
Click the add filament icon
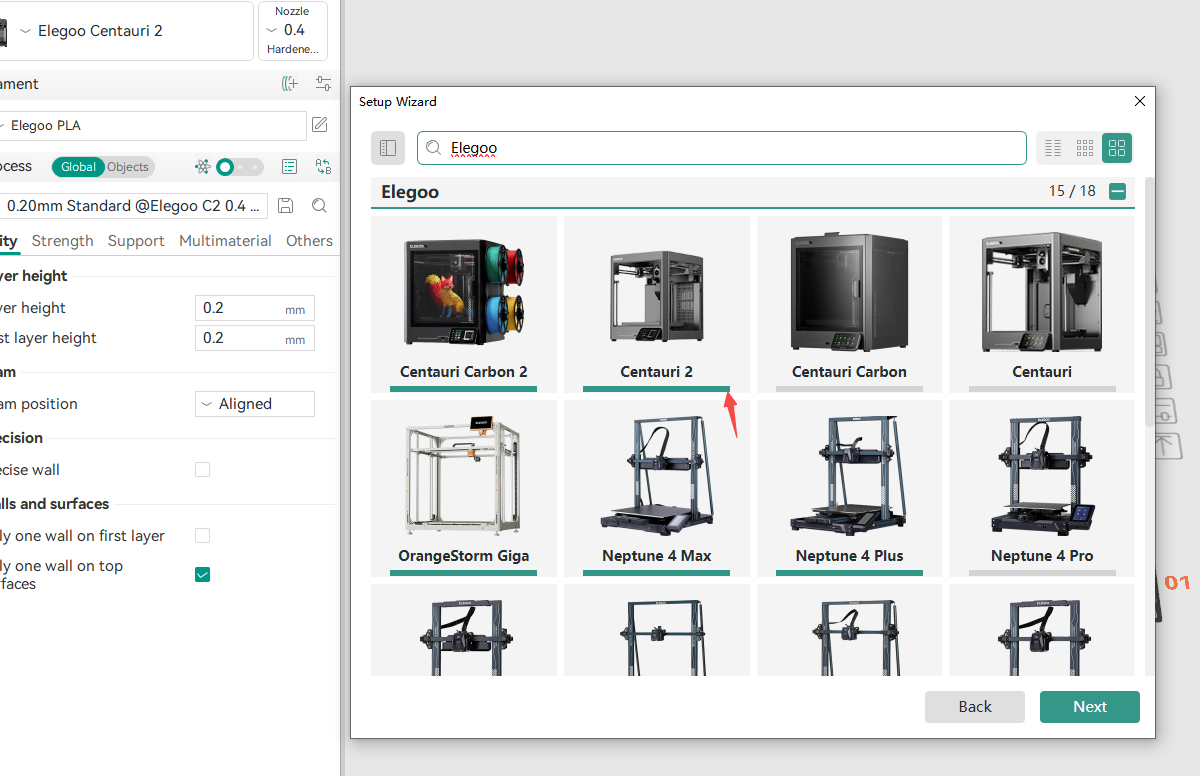pyautogui.click(x=290, y=84)
